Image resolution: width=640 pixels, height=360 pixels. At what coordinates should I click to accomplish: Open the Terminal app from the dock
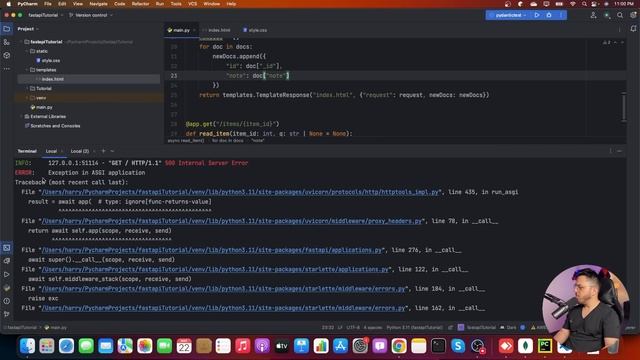coord(438,346)
